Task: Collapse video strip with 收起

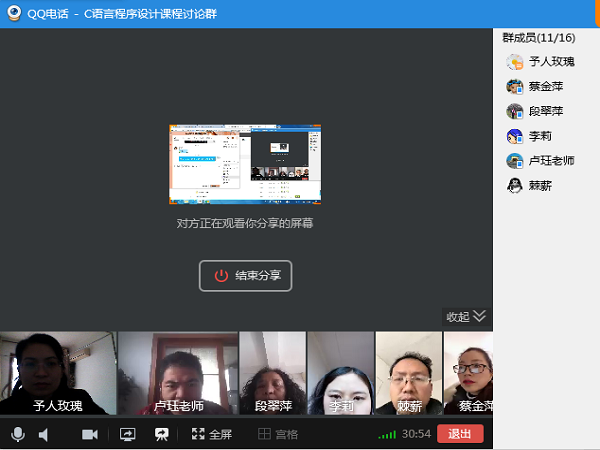Action: coord(466,316)
